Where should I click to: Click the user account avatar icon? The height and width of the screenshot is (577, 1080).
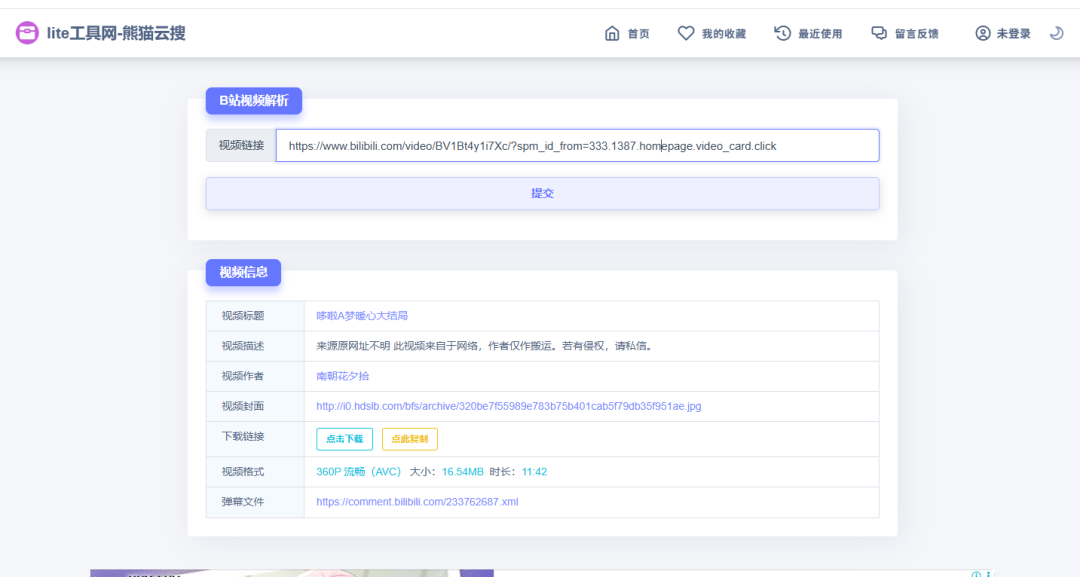pos(983,33)
